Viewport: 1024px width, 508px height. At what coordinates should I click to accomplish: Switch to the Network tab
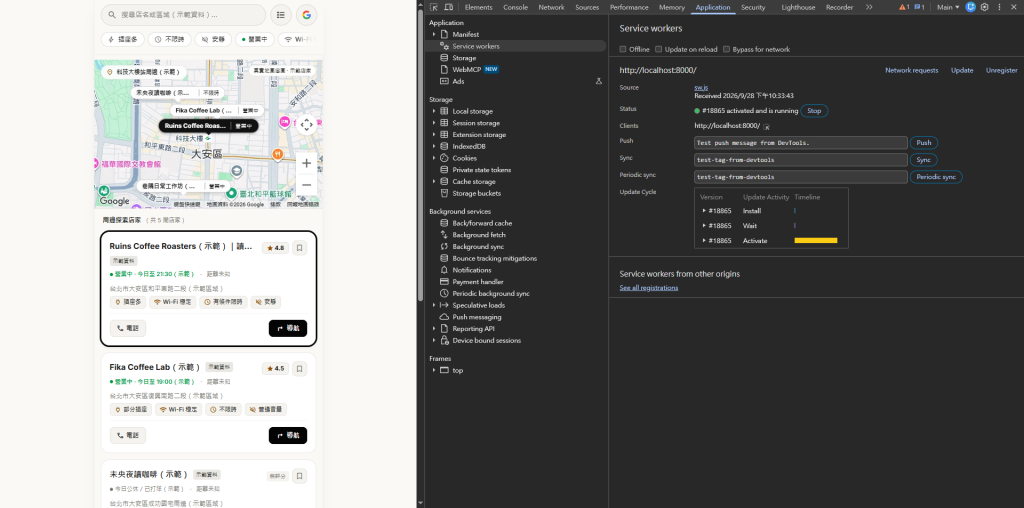(551, 7)
